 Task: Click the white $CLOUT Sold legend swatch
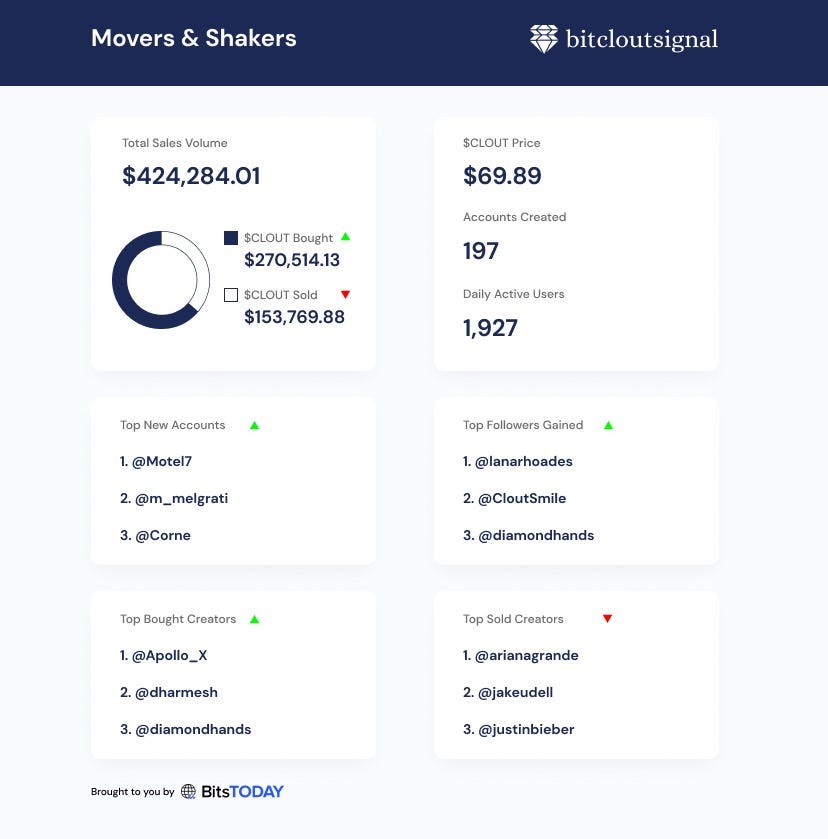231,295
